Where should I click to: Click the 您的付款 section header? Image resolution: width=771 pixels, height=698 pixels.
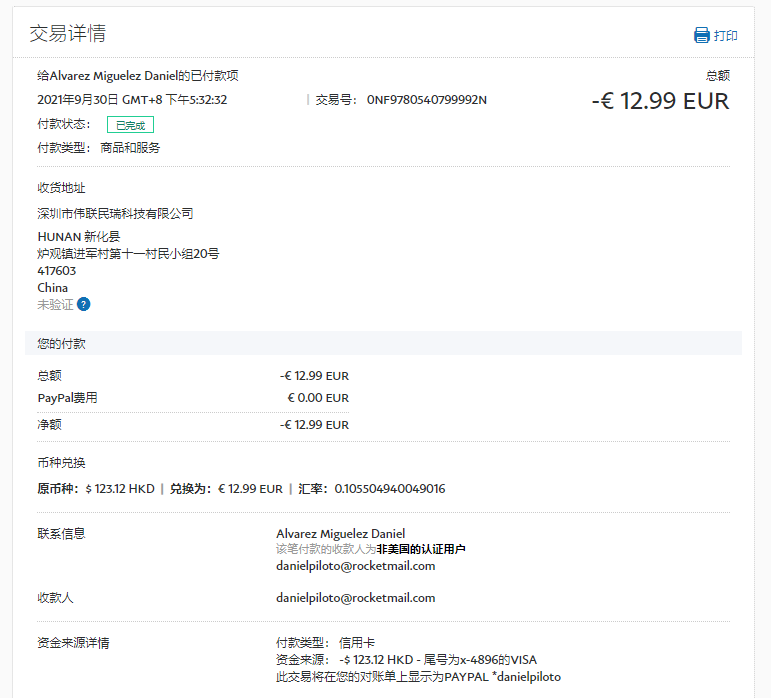[62, 343]
